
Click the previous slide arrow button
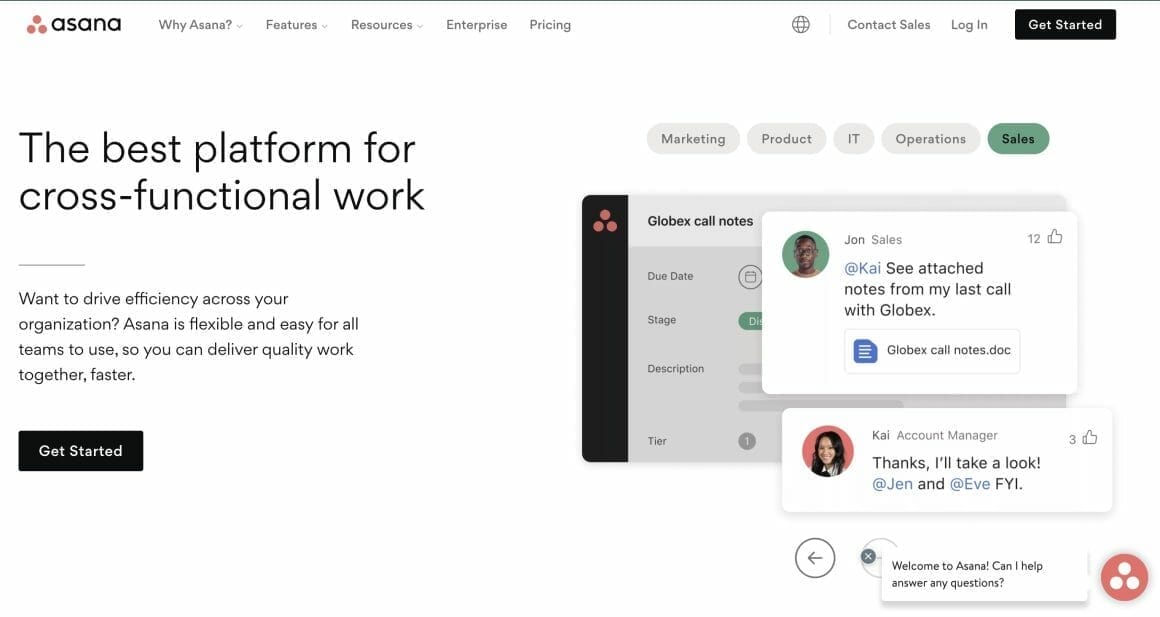click(x=815, y=558)
